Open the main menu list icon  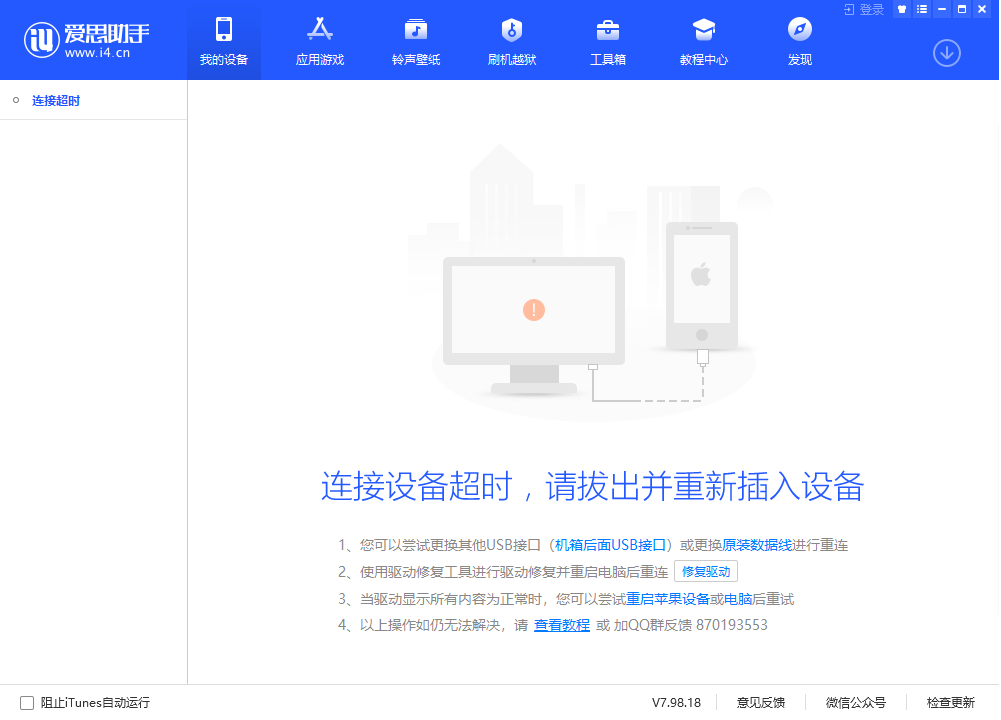tap(921, 9)
